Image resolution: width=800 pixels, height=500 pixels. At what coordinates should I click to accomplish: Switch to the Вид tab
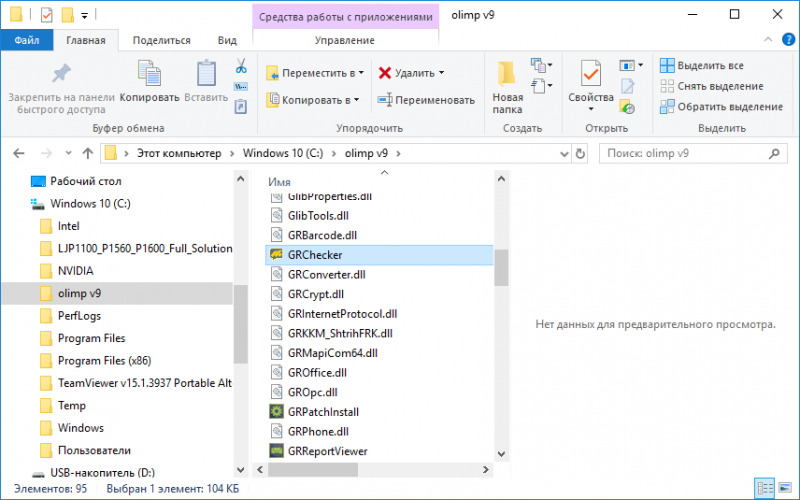tap(227, 40)
